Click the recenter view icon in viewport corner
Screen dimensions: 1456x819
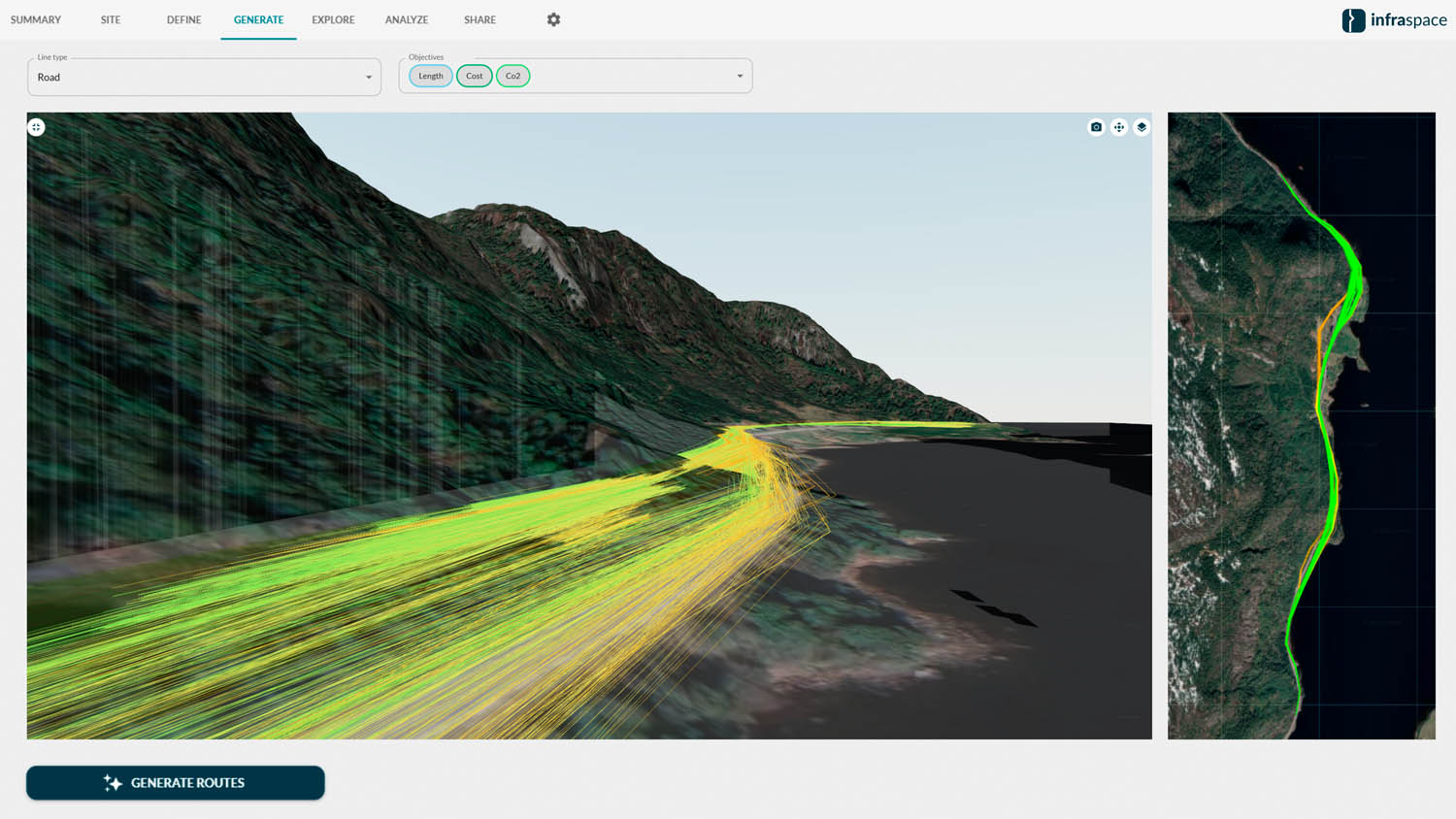(36, 127)
